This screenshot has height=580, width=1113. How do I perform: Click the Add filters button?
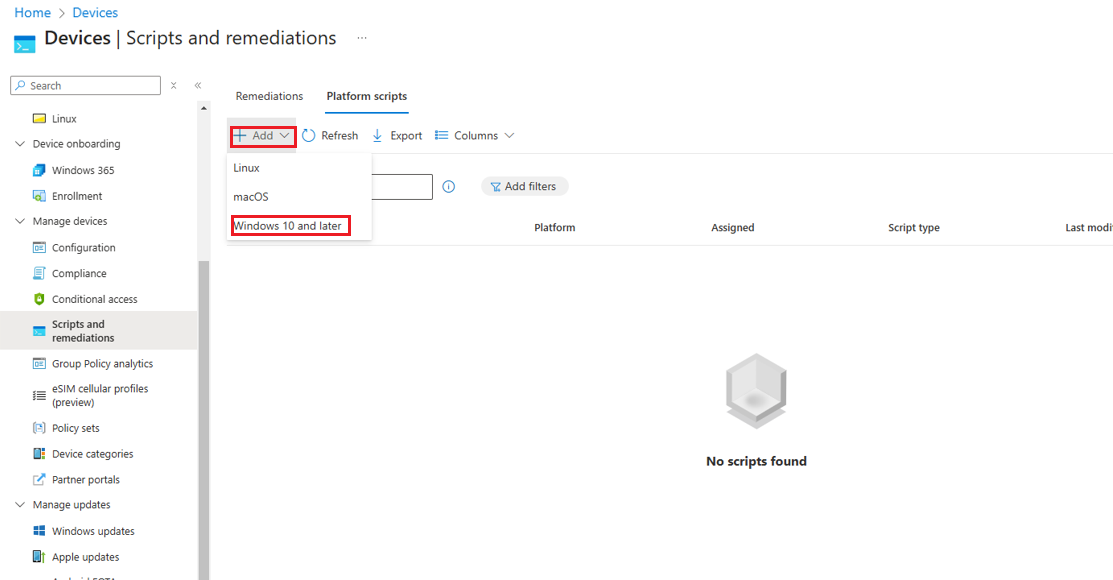[x=525, y=187]
